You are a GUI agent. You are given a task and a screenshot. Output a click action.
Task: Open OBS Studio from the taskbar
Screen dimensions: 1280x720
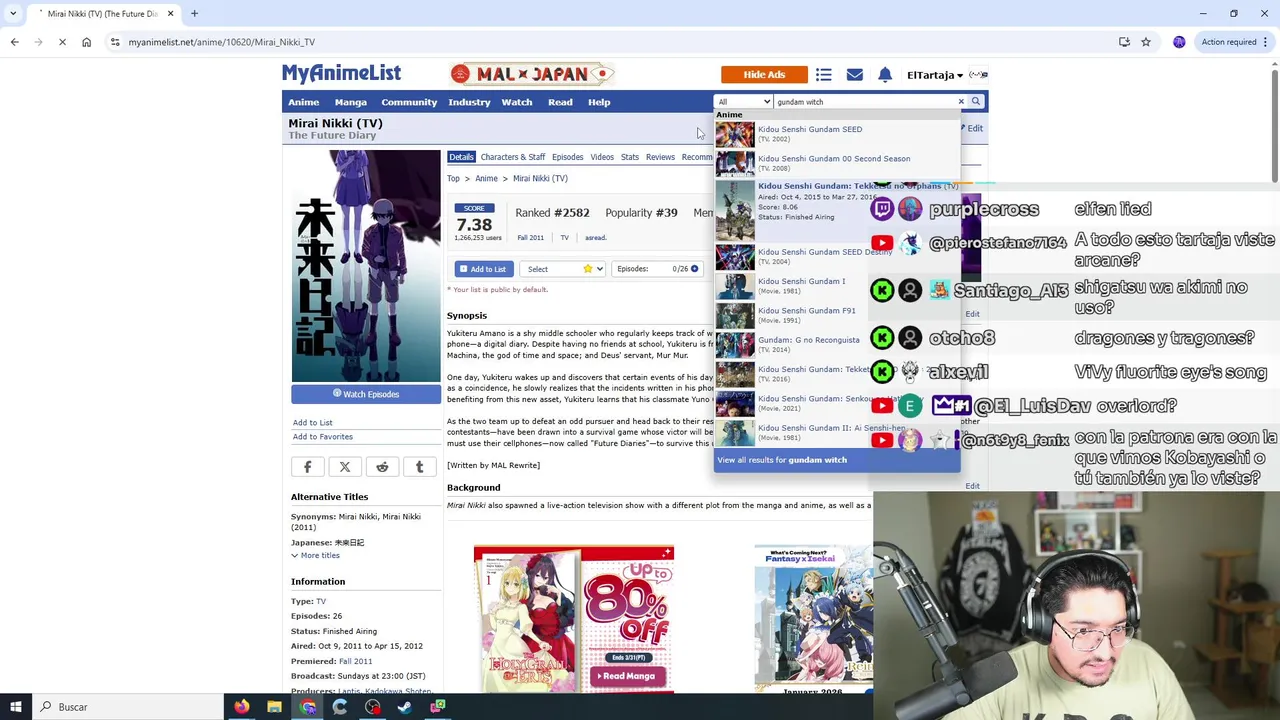click(x=372, y=707)
